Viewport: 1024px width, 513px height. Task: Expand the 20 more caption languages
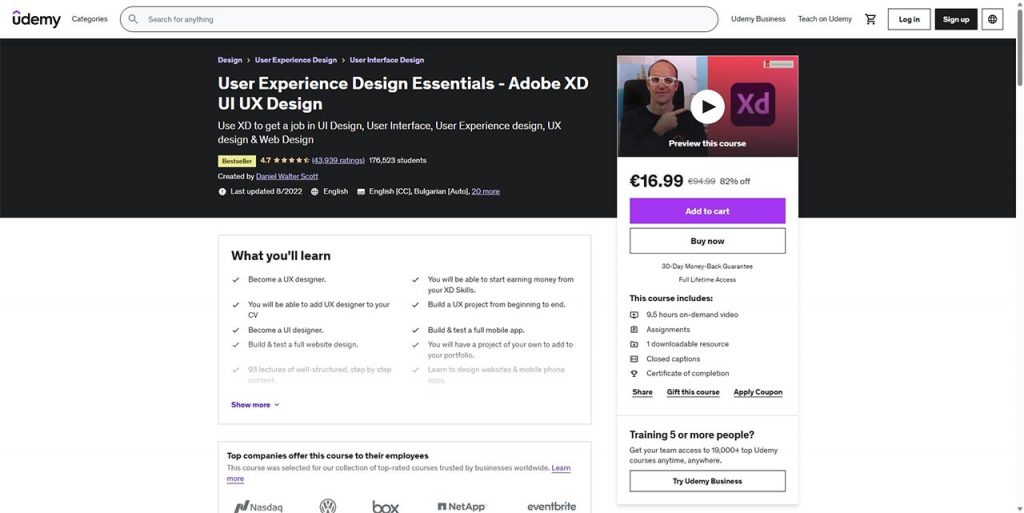click(x=486, y=191)
